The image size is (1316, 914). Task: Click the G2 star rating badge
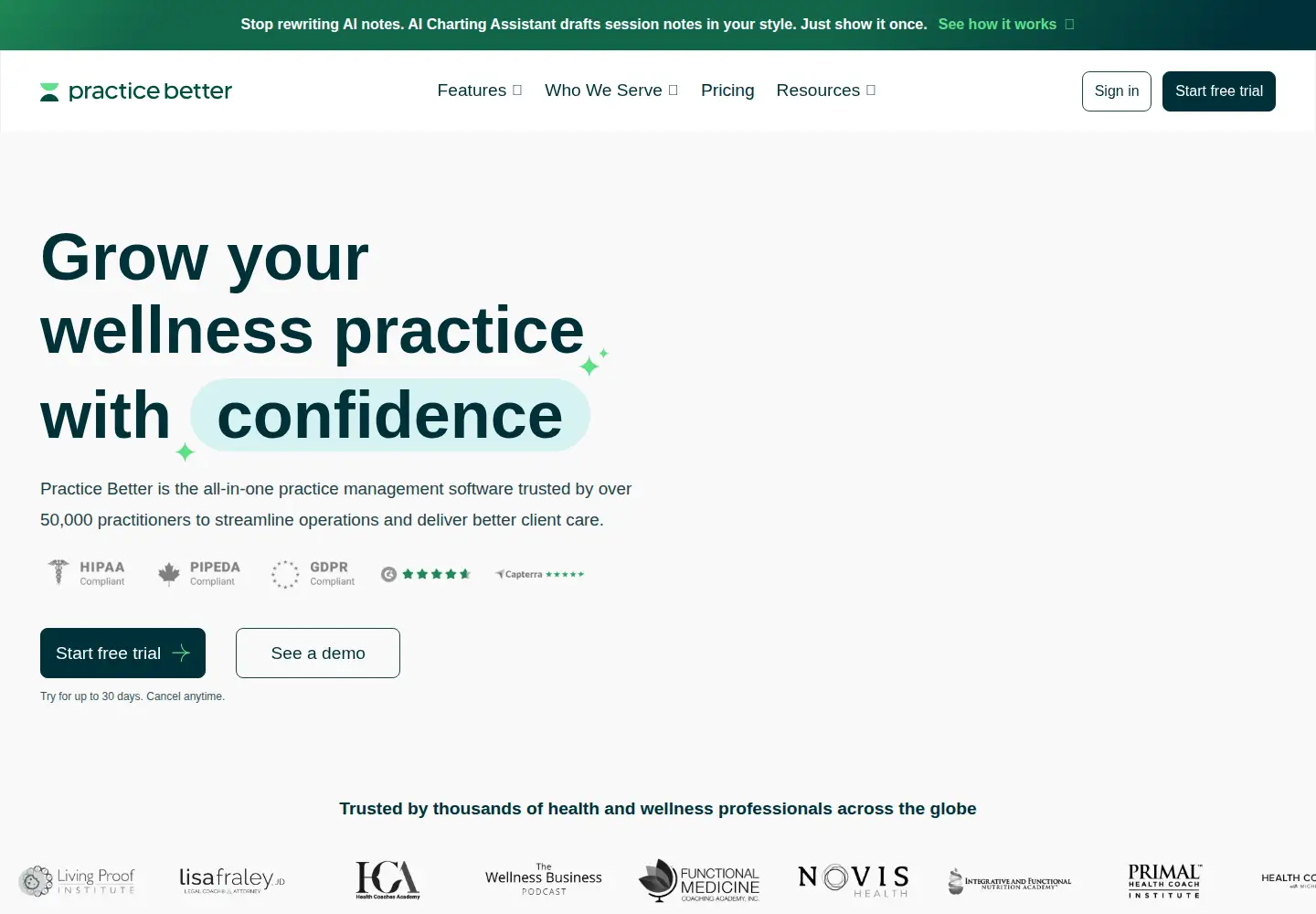[426, 574]
